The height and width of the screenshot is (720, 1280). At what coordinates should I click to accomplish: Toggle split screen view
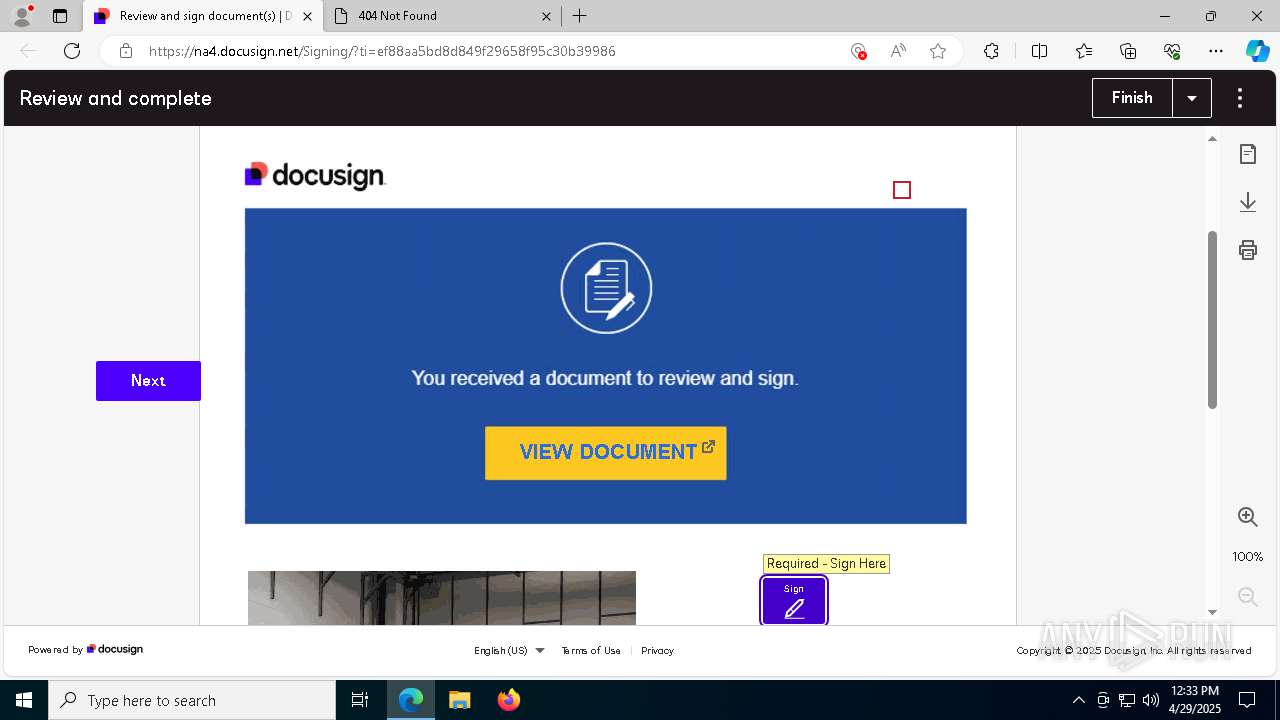1039,51
